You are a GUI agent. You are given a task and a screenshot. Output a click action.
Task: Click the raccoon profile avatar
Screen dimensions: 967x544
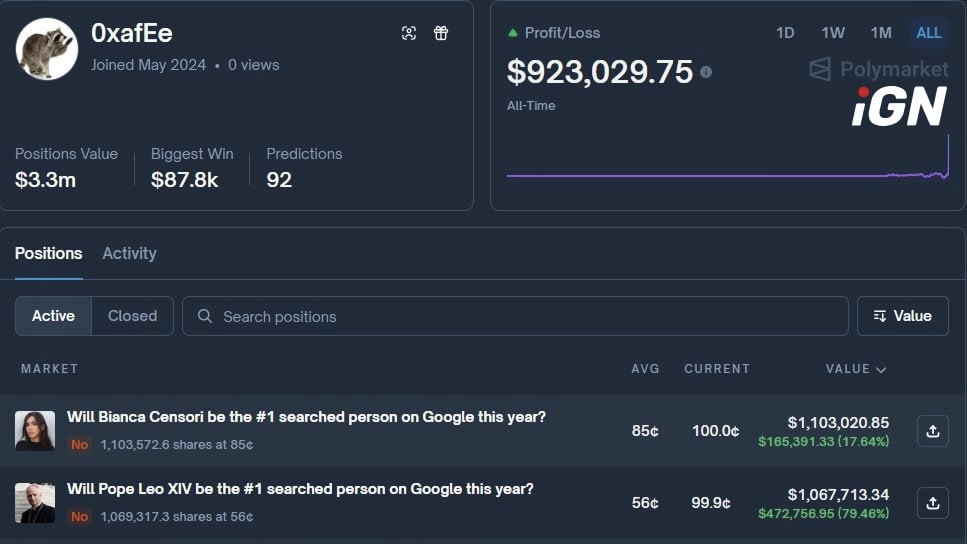pyautogui.click(x=47, y=49)
